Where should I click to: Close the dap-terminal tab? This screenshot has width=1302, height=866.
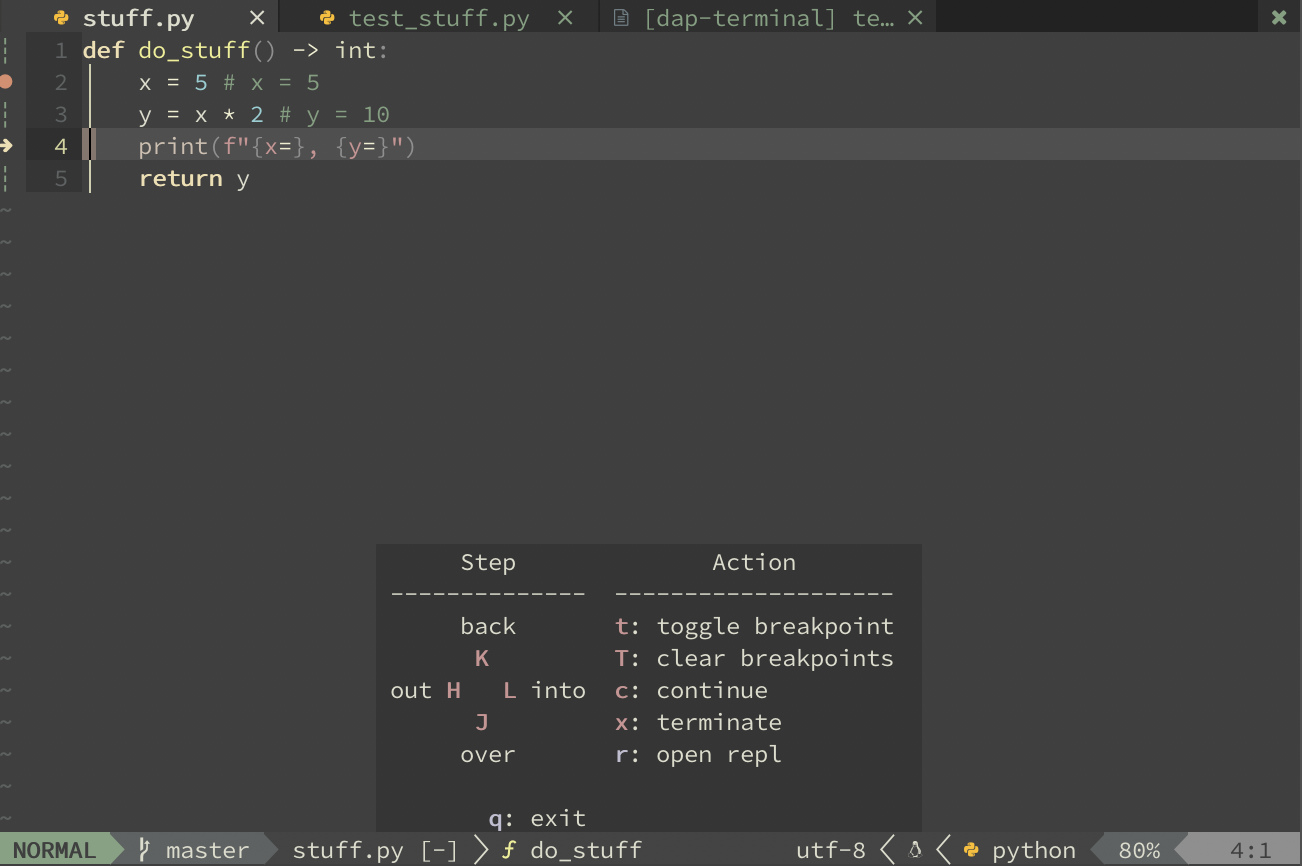pyautogui.click(x=916, y=18)
